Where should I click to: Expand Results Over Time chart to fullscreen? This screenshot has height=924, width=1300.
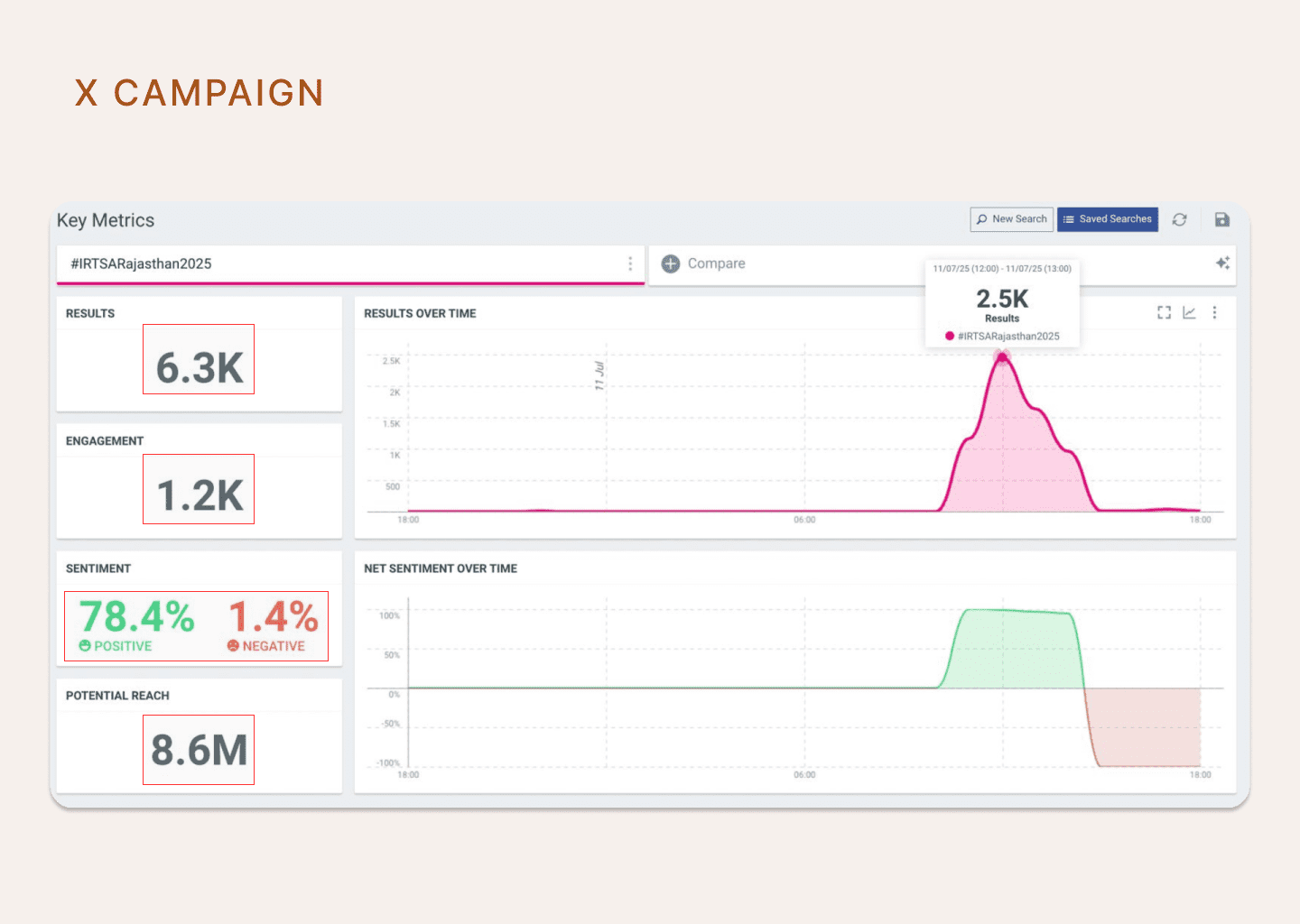[1164, 312]
